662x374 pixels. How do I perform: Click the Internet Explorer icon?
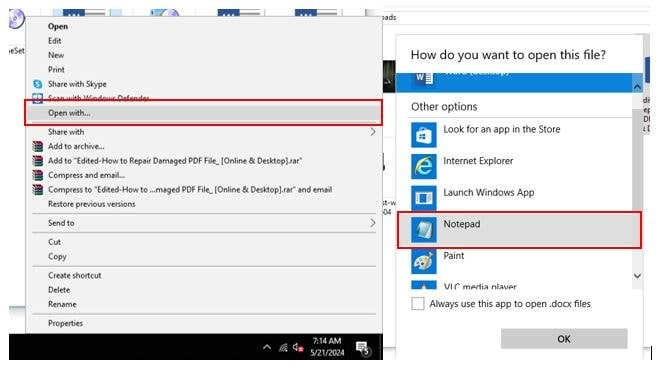(x=423, y=166)
